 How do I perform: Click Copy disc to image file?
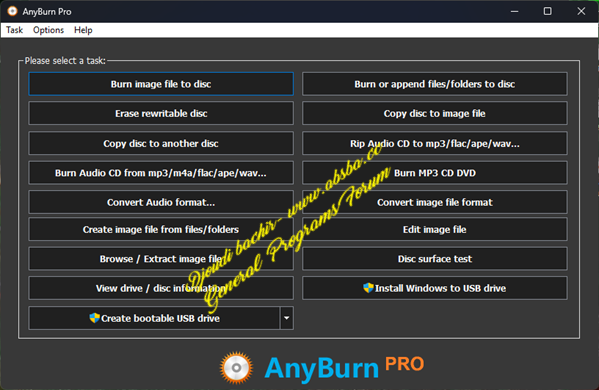click(434, 113)
